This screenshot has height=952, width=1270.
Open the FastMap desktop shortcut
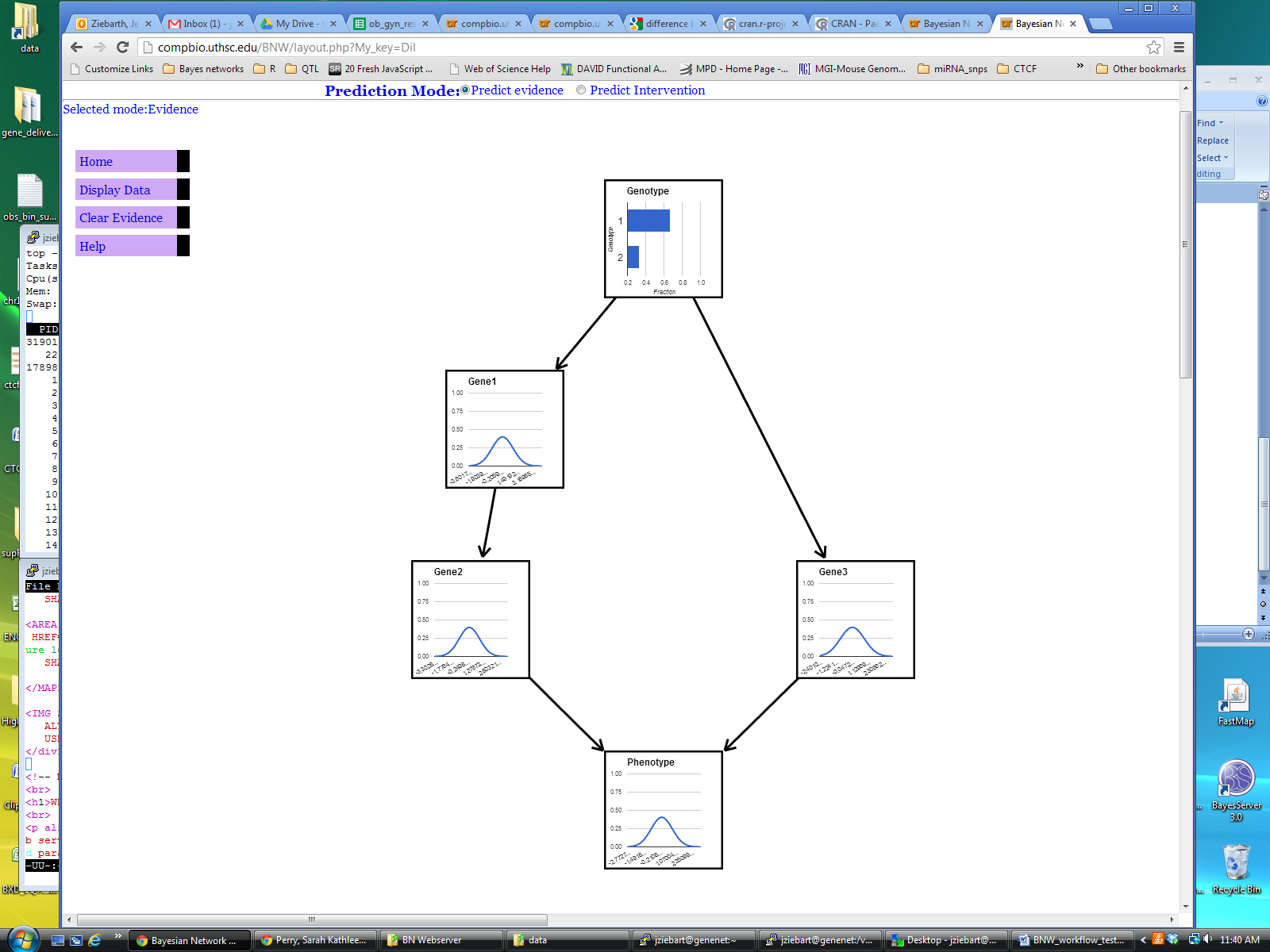click(1236, 703)
